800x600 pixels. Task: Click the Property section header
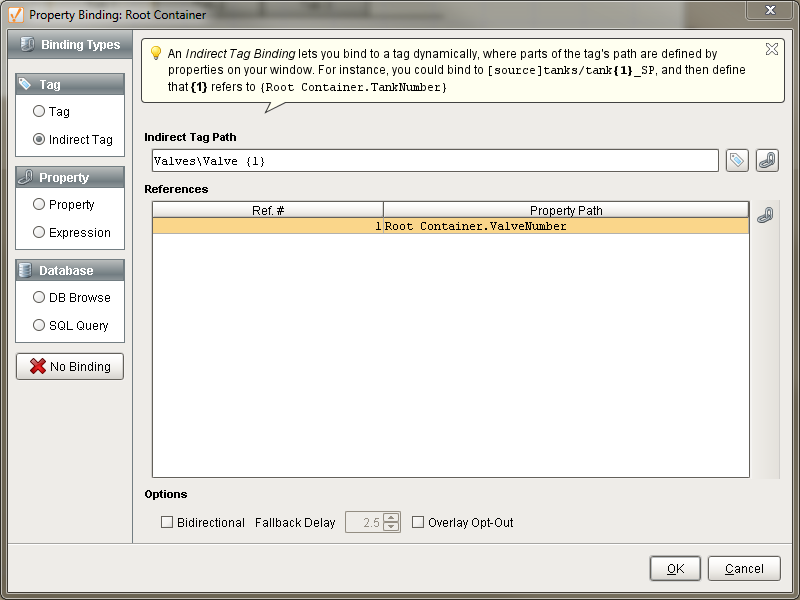click(70, 177)
